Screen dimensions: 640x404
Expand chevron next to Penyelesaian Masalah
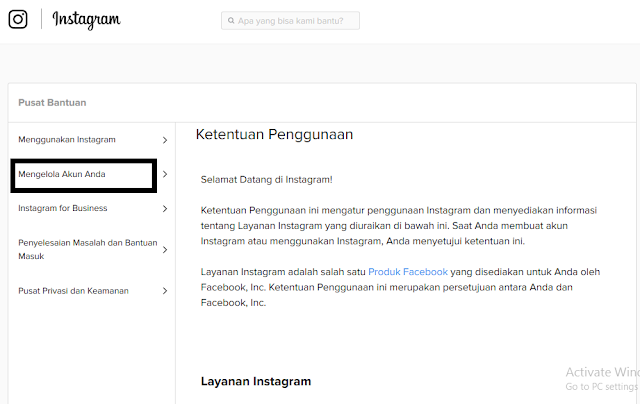165,250
